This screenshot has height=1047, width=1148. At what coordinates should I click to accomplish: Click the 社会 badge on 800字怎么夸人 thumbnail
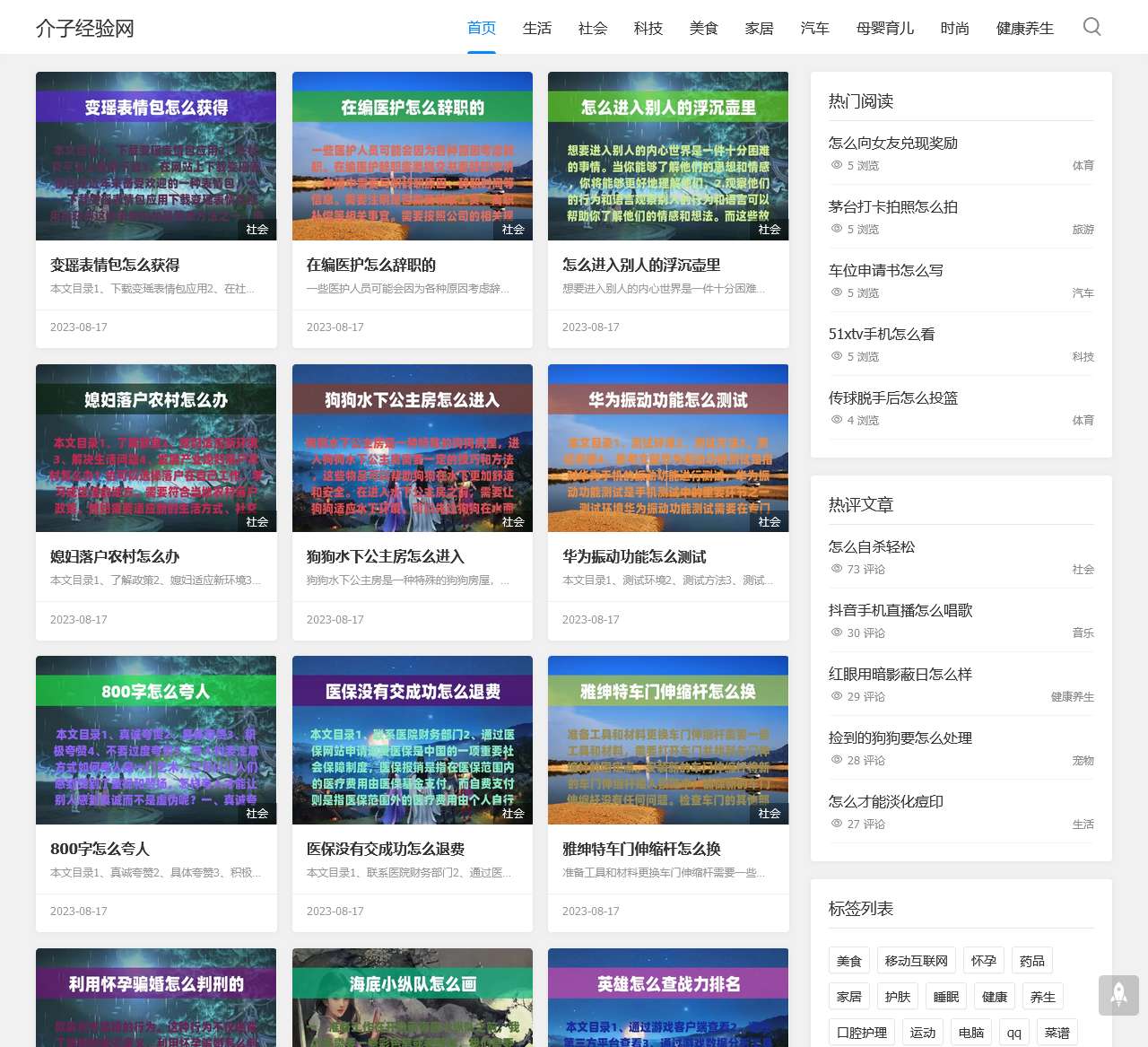(257, 814)
